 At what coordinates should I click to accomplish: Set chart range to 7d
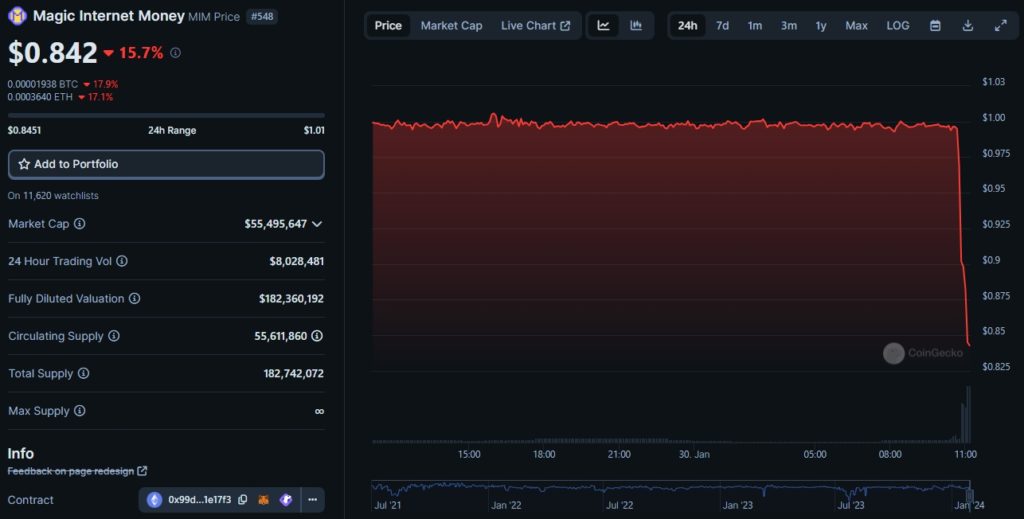pos(722,25)
